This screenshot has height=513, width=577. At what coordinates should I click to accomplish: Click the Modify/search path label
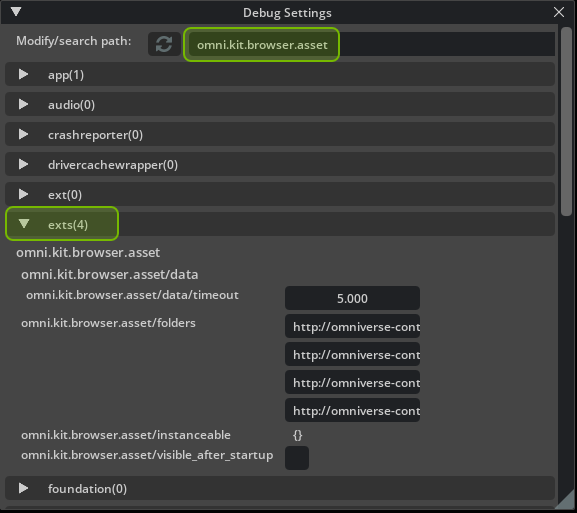(74, 41)
